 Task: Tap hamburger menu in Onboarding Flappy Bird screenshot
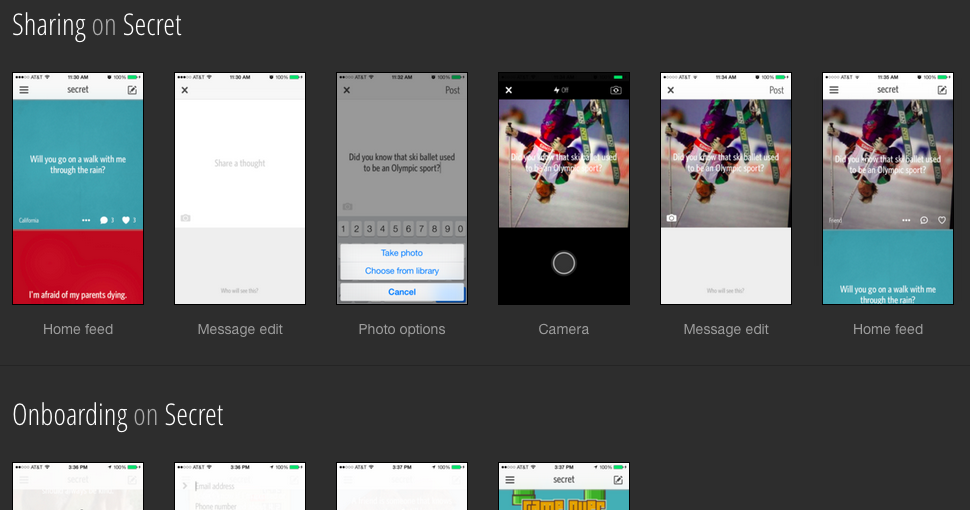pyautogui.click(x=510, y=480)
